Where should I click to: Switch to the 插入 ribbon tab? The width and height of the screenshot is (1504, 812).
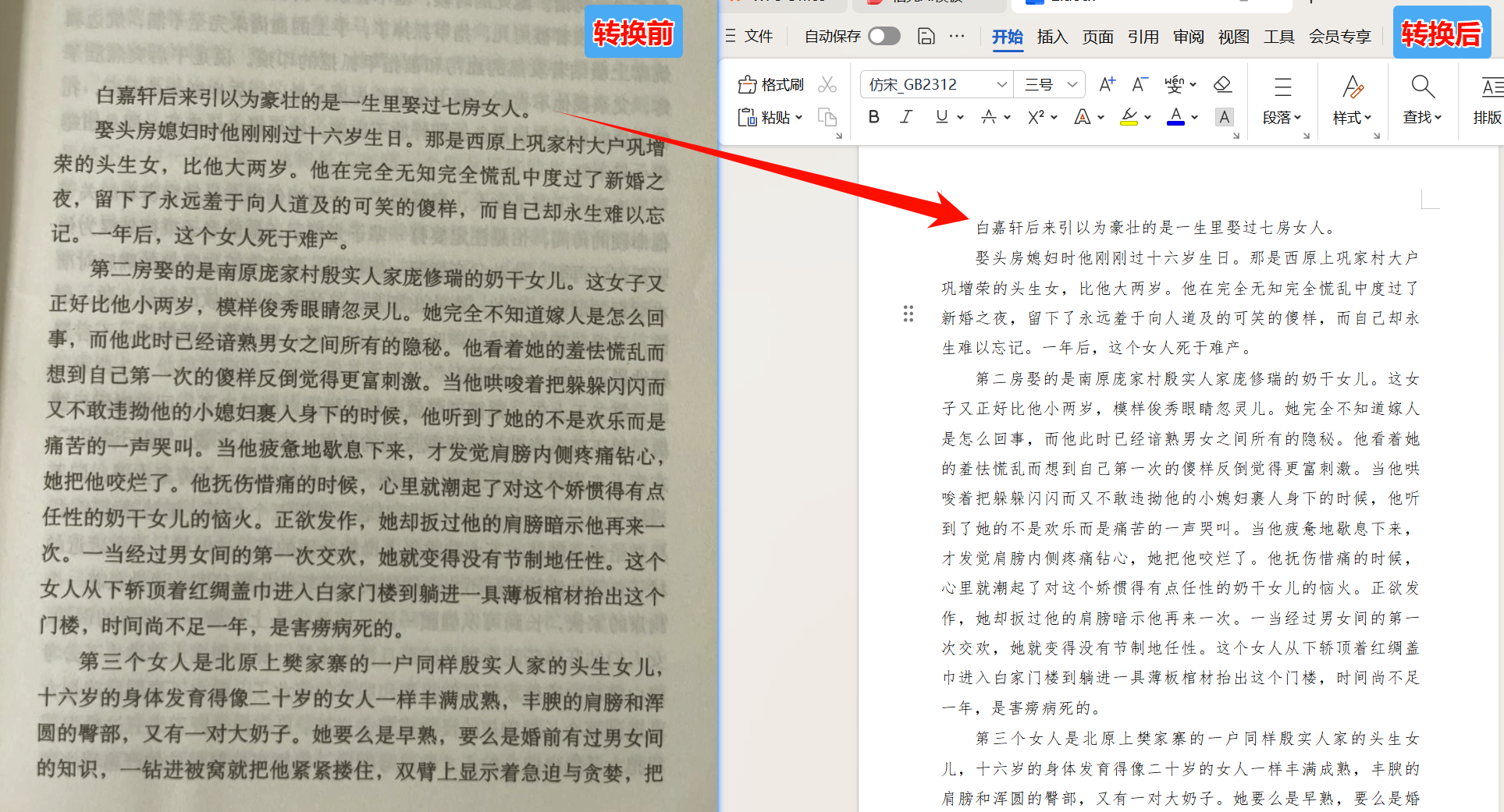tap(1052, 36)
